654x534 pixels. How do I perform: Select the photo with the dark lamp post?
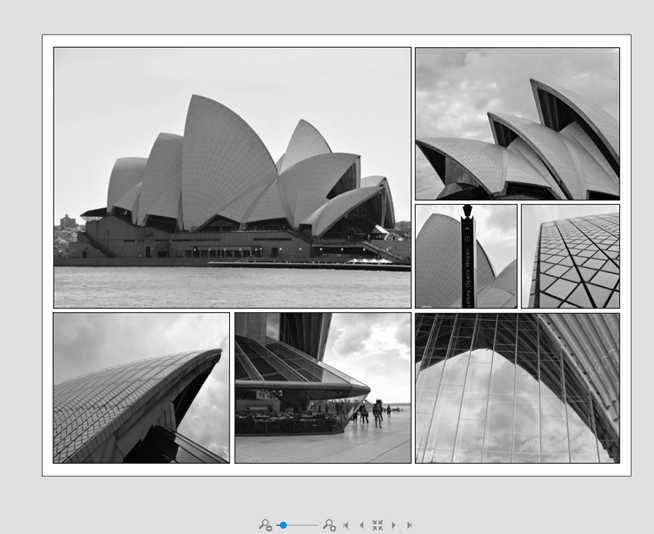[x=466, y=256]
